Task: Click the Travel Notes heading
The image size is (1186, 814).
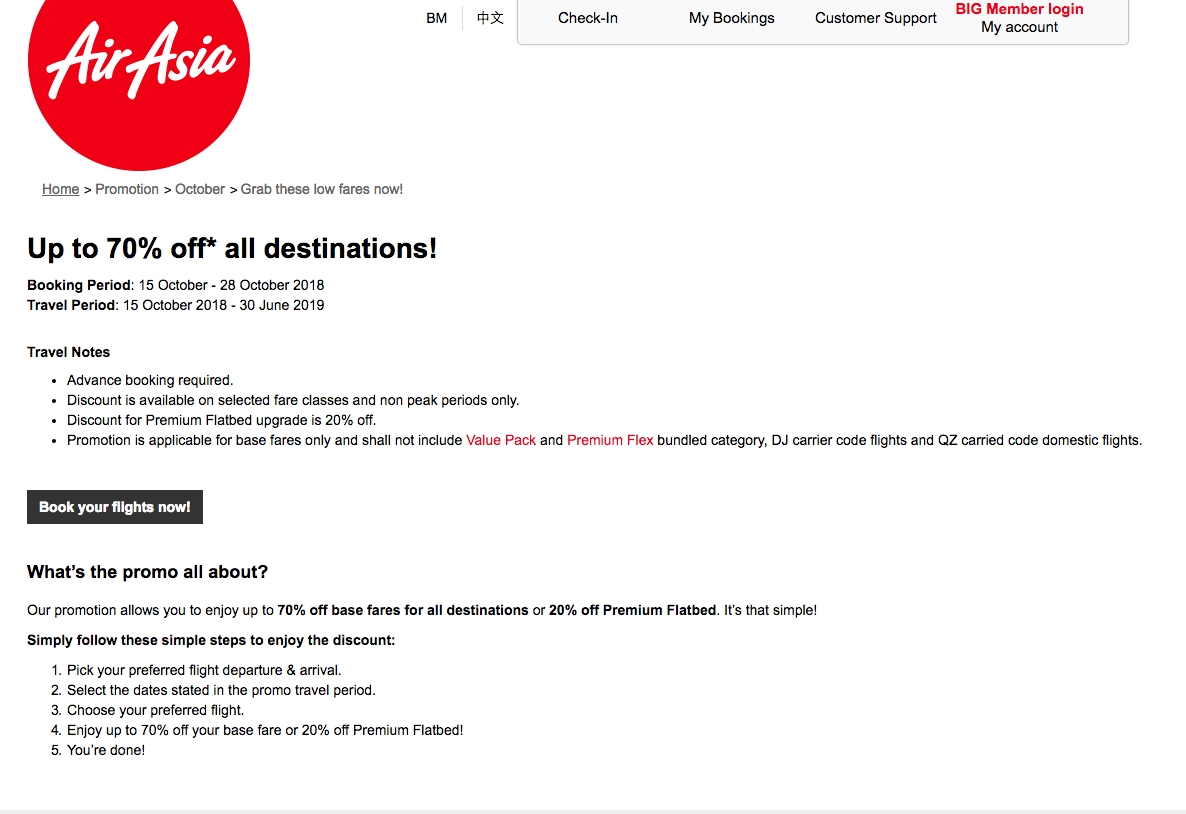Action: click(x=69, y=353)
